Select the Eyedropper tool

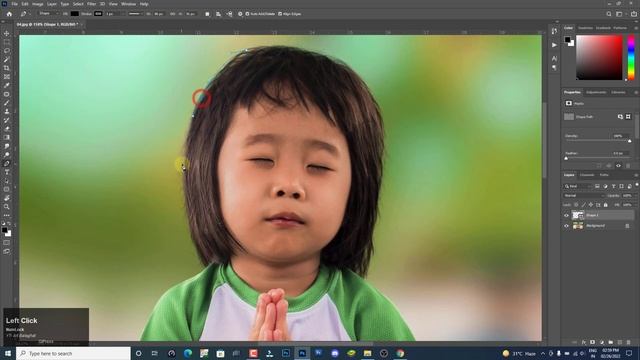click(7, 85)
